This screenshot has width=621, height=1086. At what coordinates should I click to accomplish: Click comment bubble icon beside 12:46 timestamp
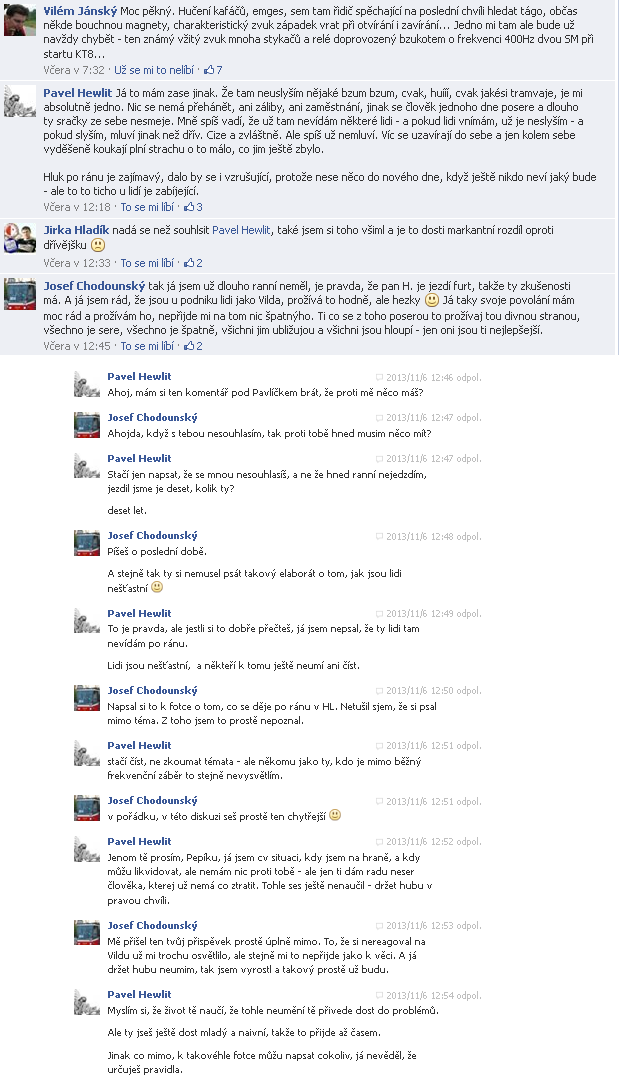point(379,377)
